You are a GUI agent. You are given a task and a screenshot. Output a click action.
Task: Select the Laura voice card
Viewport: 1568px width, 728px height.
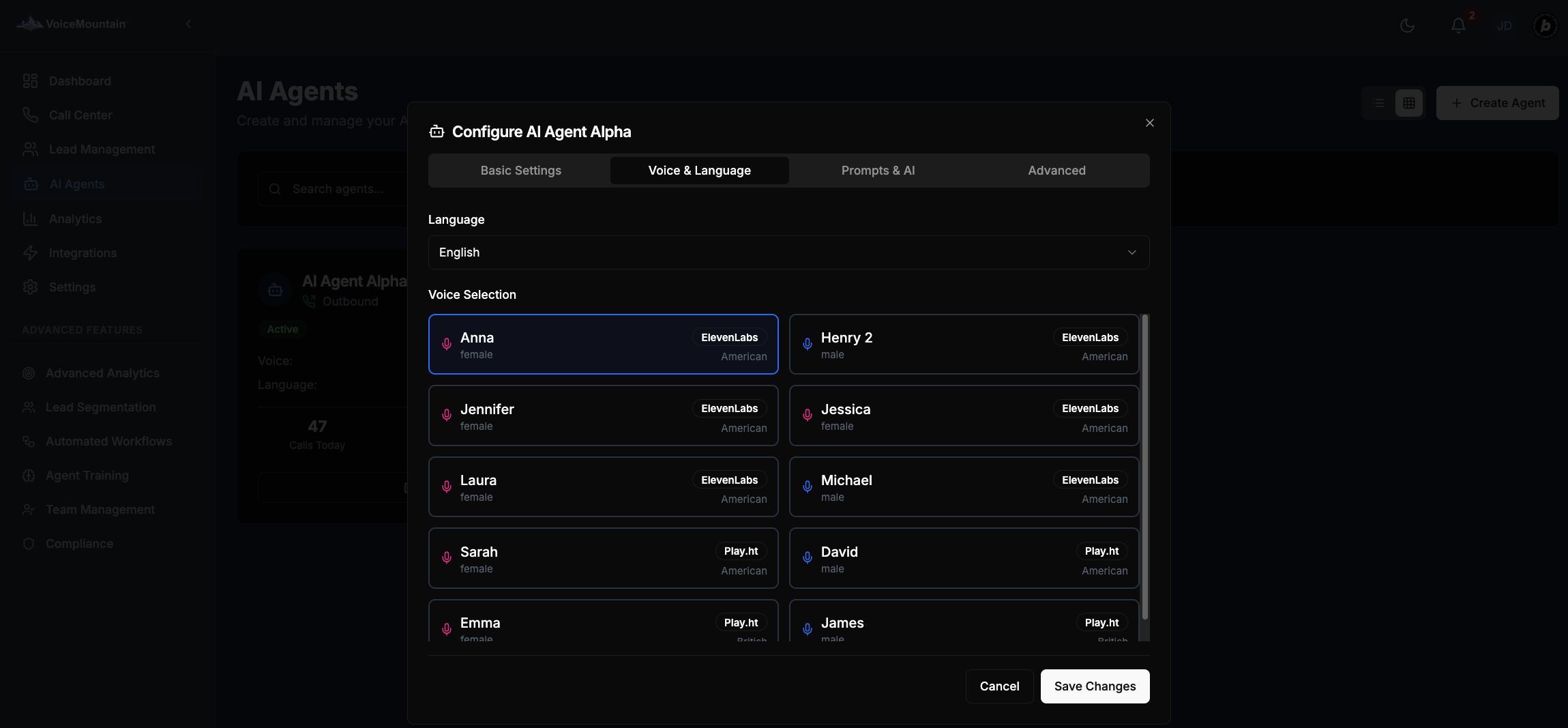(604, 486)
